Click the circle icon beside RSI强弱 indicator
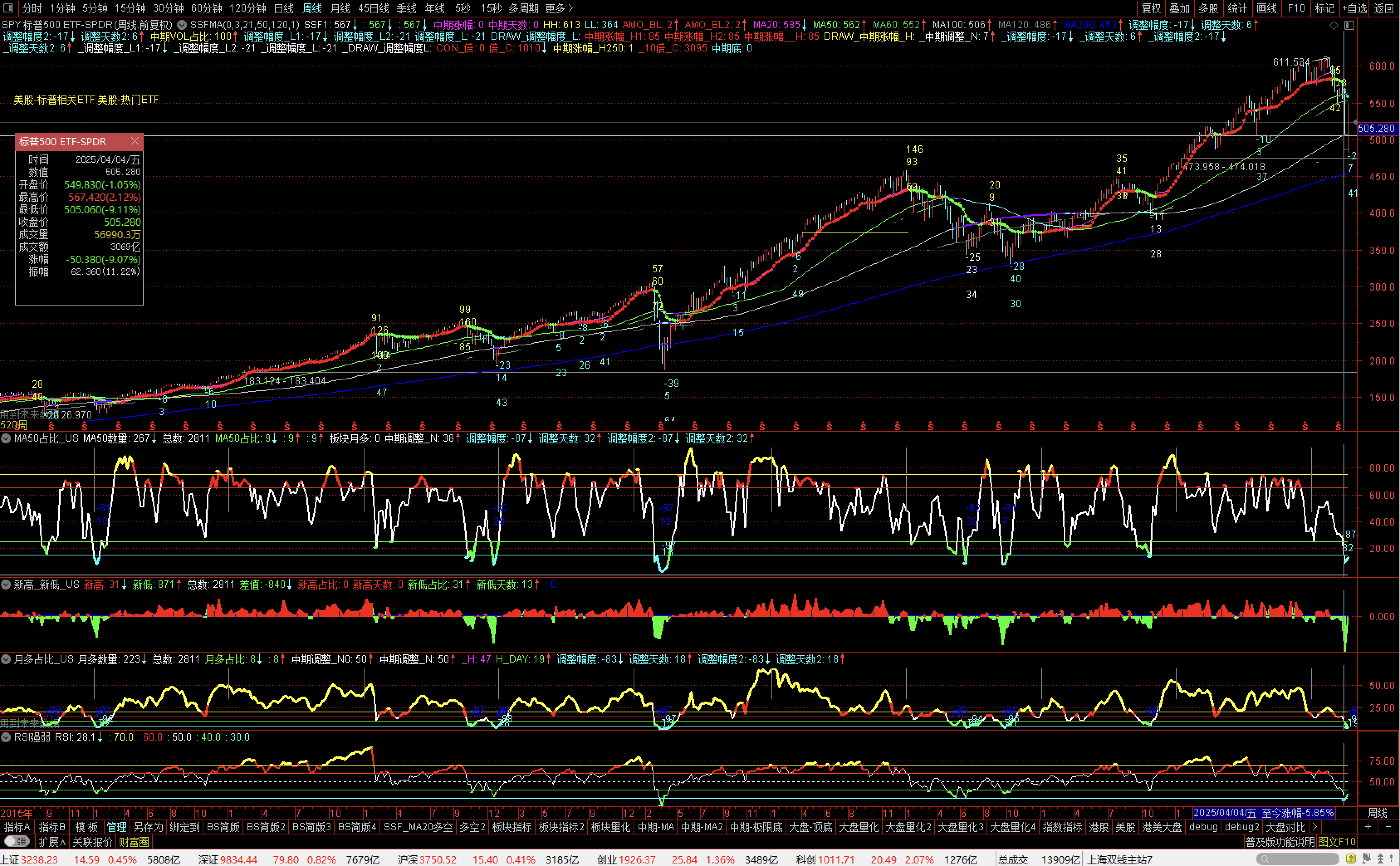 click(6, 737)
